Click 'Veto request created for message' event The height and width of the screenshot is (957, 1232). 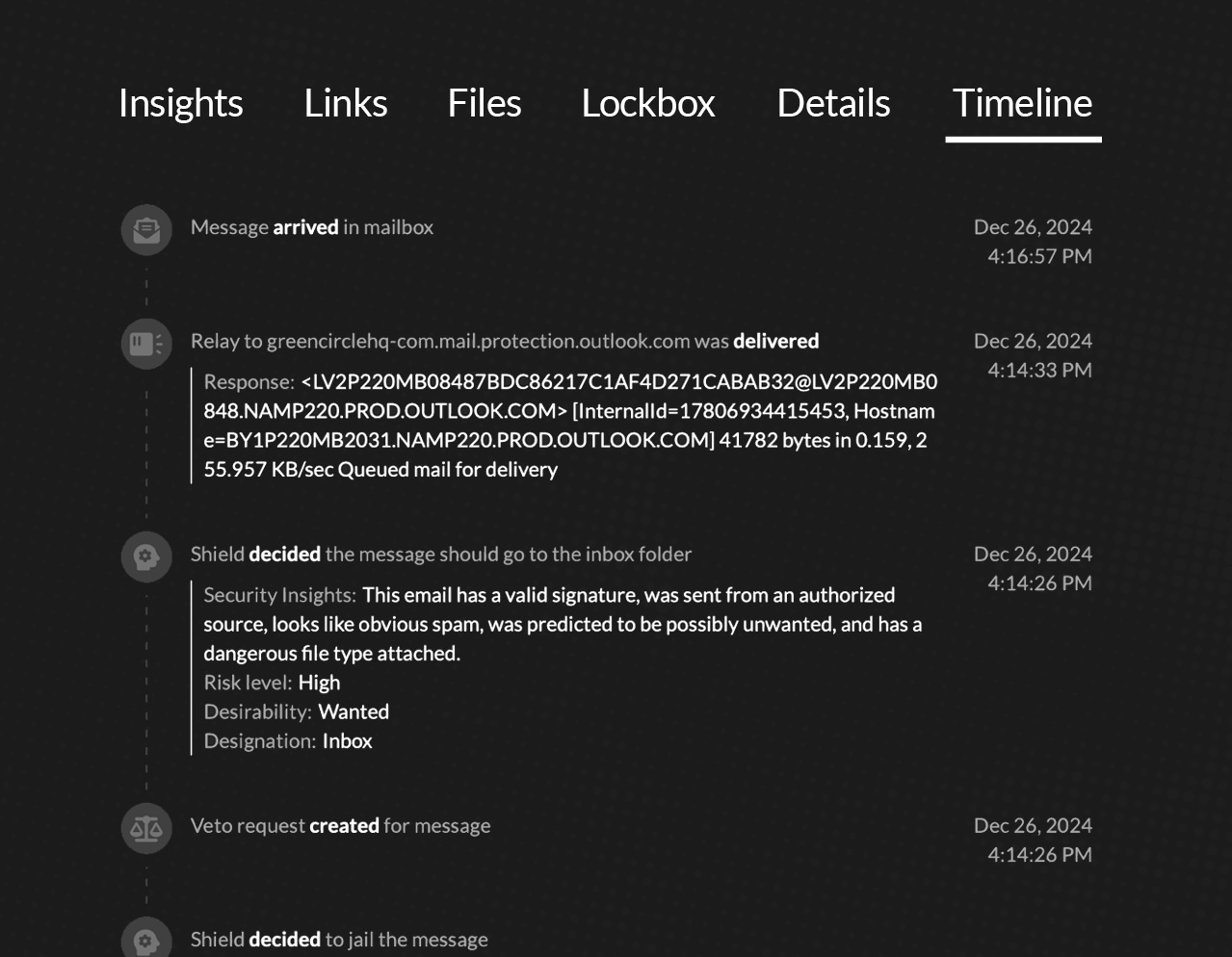pos(341,826)
